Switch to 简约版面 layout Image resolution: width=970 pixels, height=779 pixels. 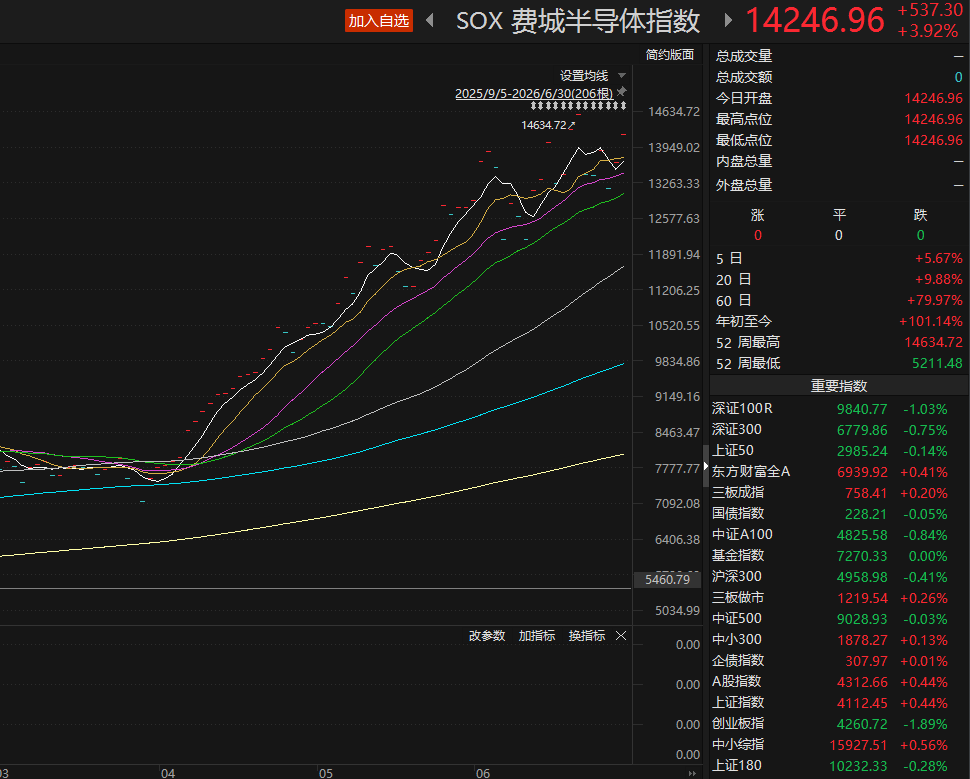[669, 54]
